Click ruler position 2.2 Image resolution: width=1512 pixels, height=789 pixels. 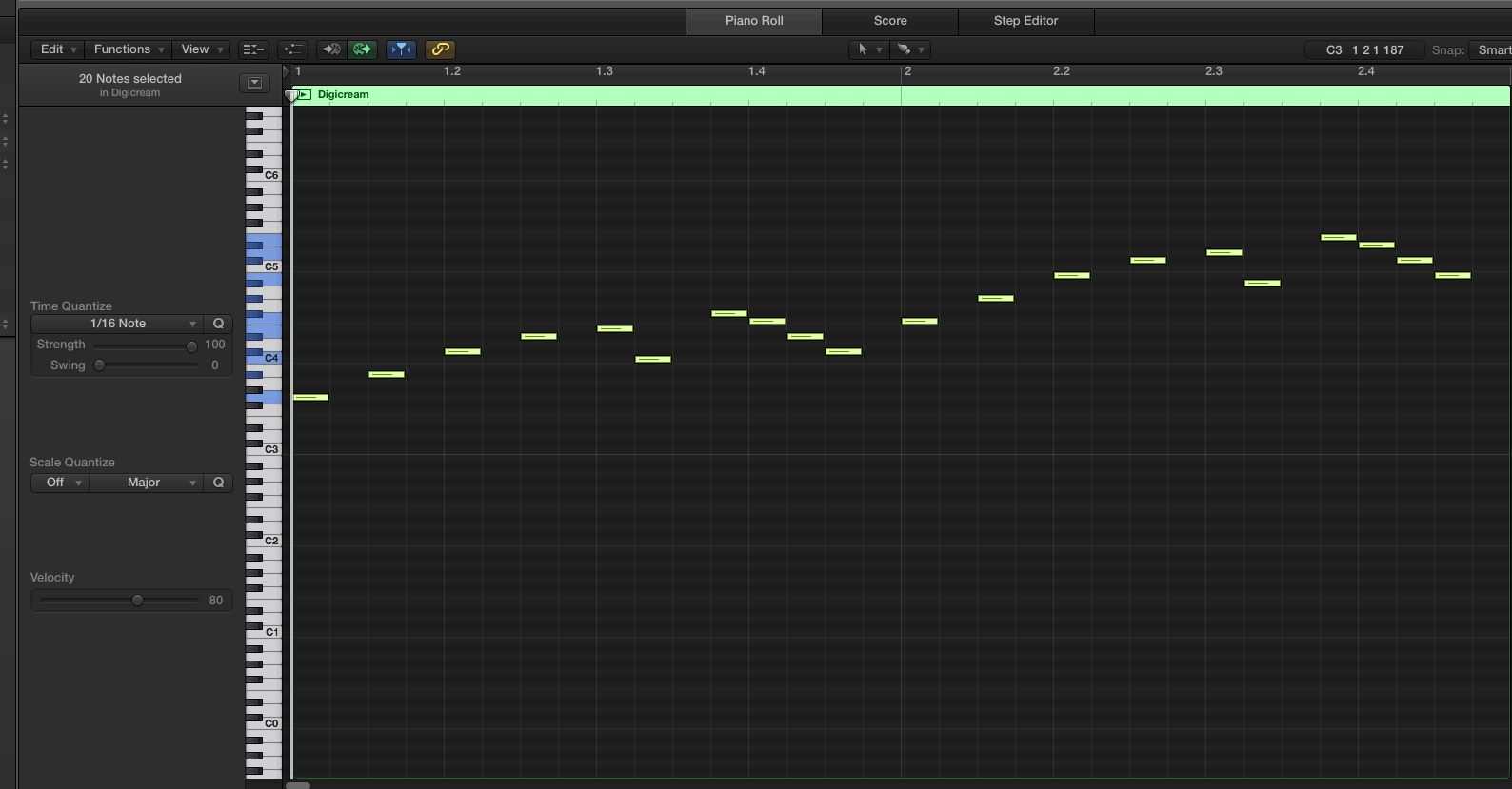(x=1062, y=71)
